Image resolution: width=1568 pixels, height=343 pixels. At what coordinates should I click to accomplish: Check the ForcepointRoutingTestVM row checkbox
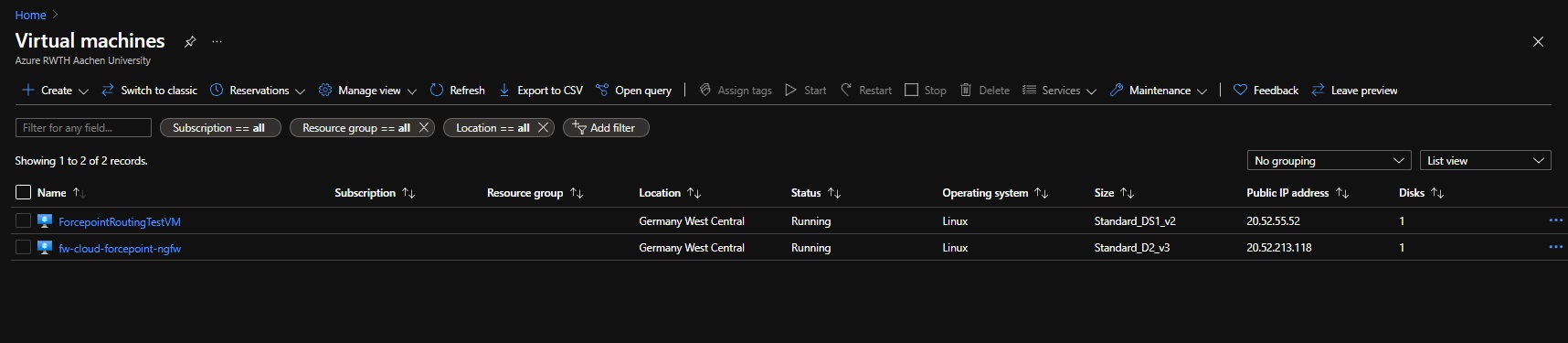coord(24,220)
